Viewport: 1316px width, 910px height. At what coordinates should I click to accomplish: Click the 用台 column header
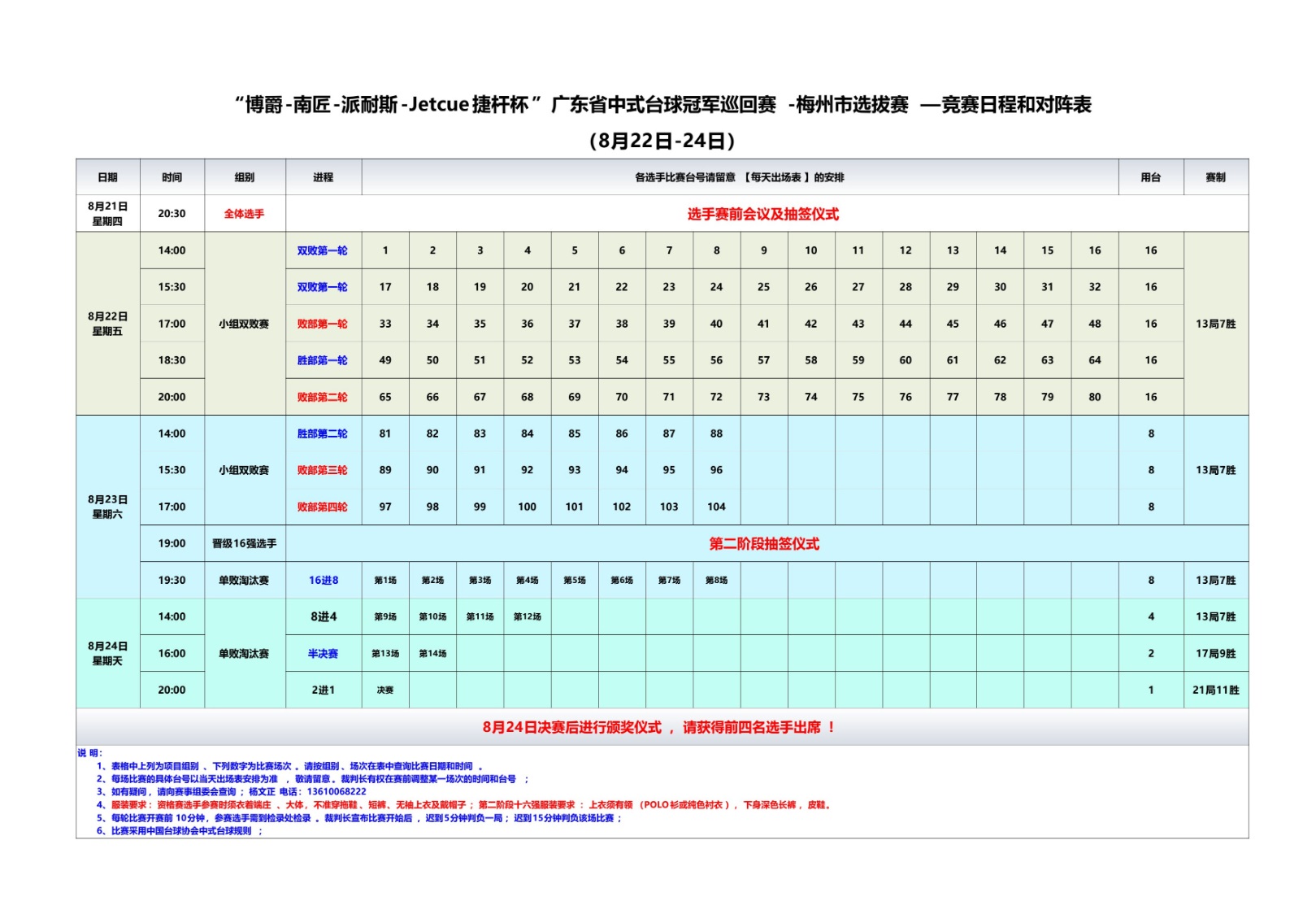[1150, 177]
